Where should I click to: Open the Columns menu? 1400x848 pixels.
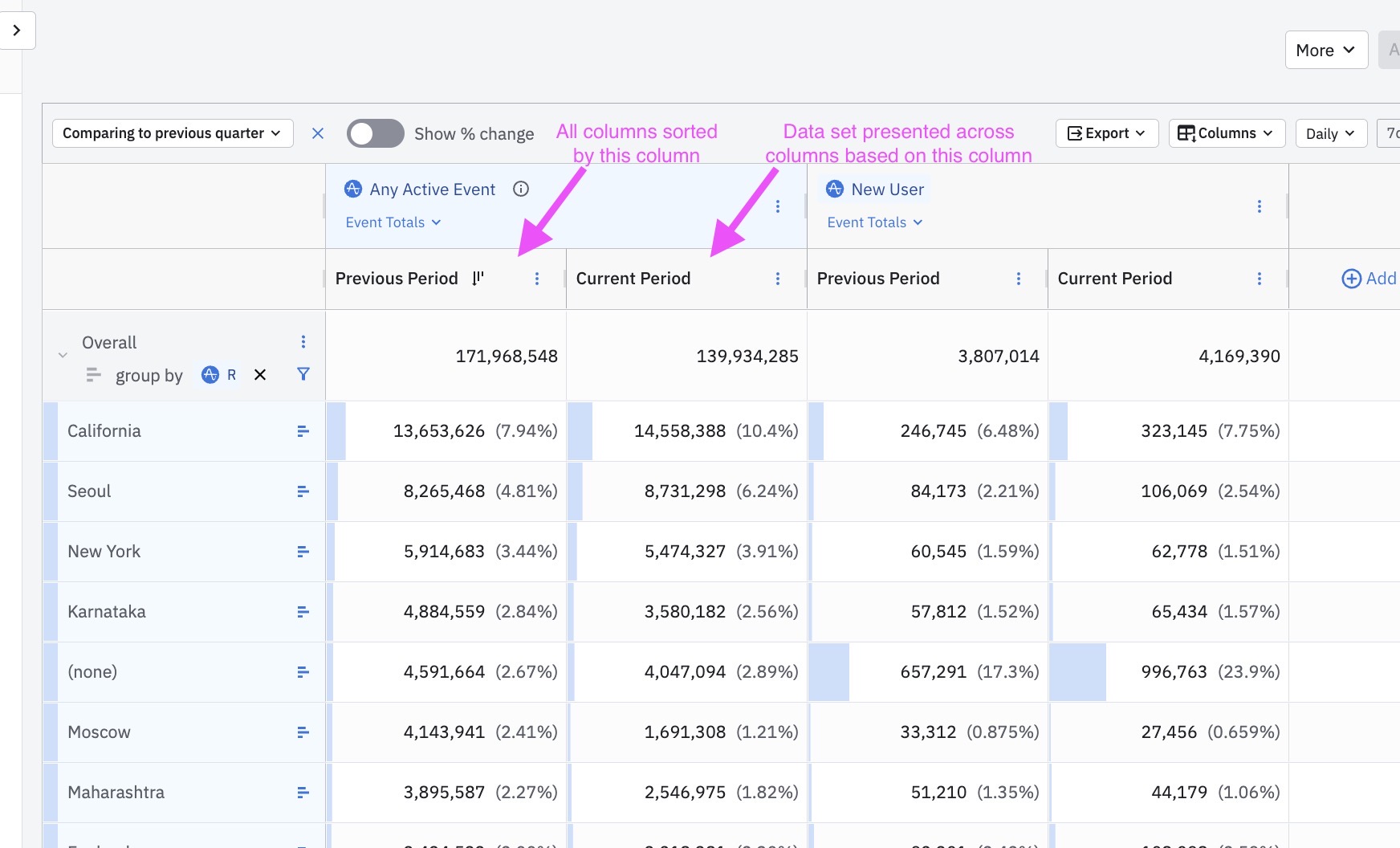[x=1226, y=133]
